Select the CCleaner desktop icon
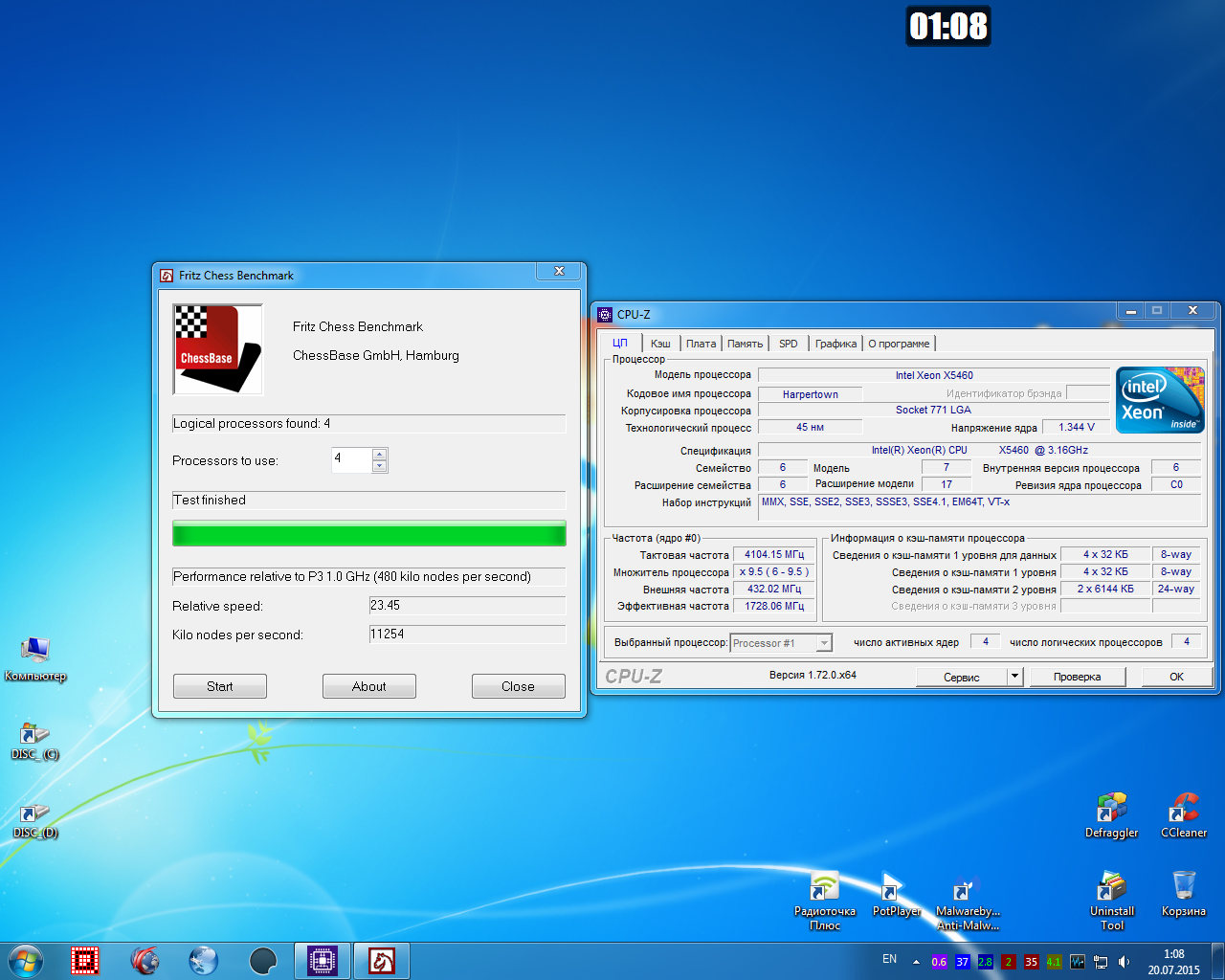The image size is (1225, 980). point(1184,815)
